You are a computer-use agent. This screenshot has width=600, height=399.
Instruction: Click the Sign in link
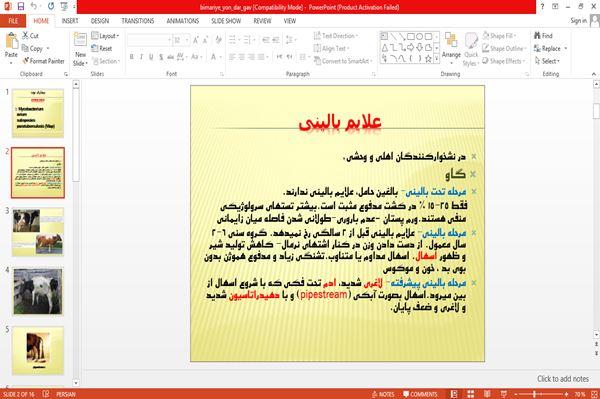point(578,21)
